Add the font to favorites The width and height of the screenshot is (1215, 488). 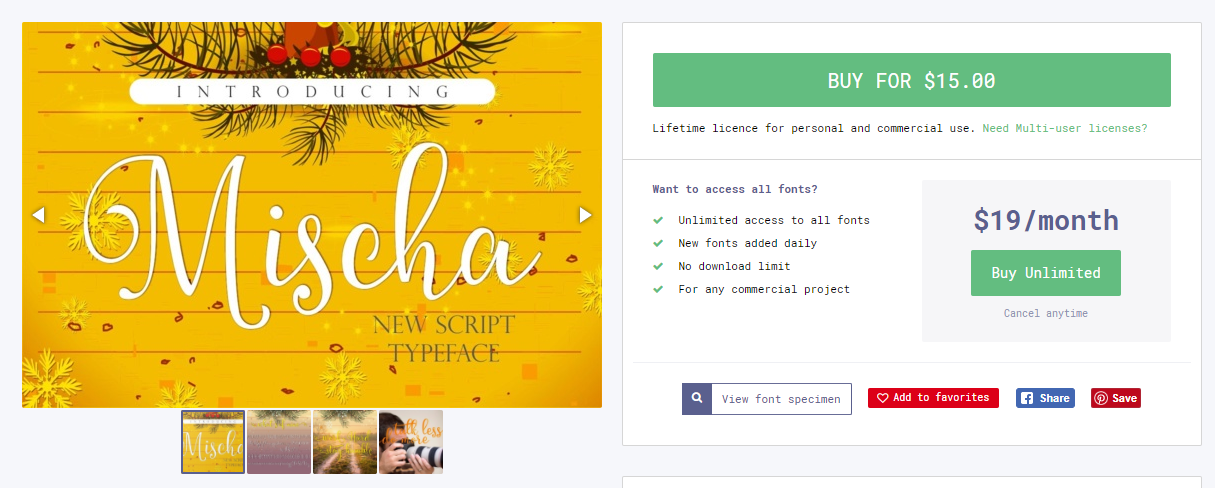[933, 398]
